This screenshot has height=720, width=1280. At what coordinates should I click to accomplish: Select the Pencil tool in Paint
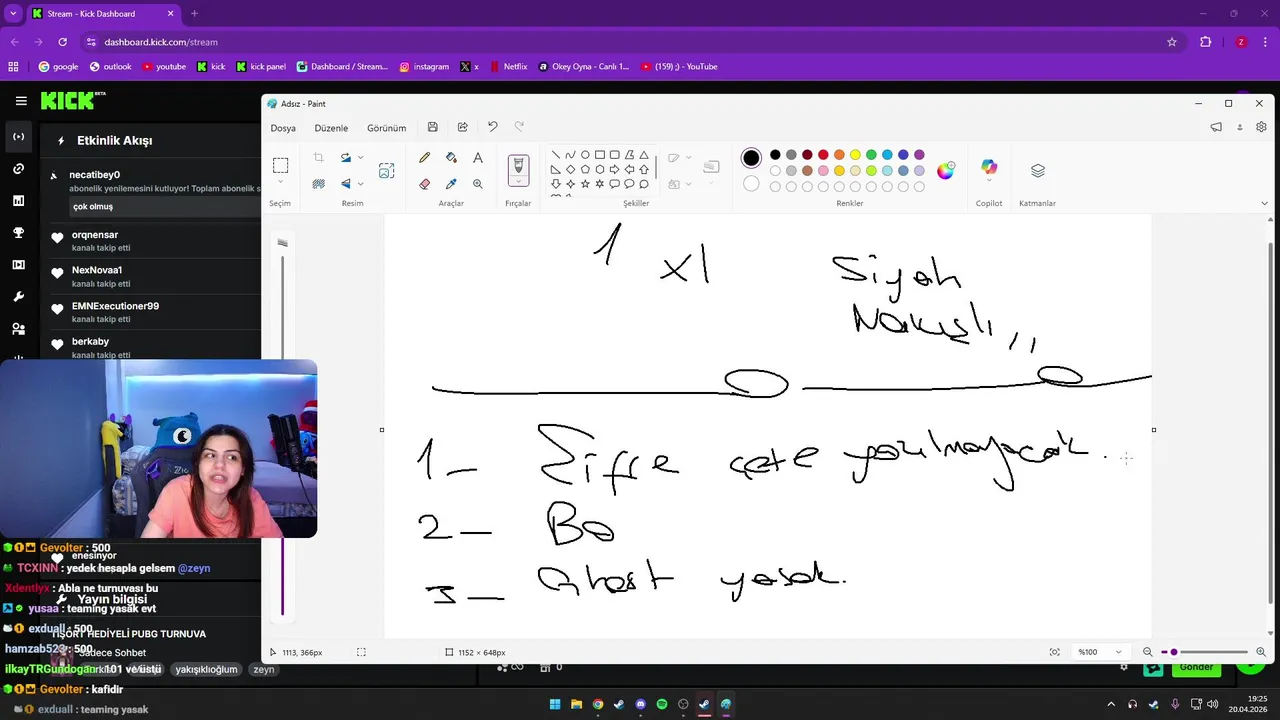point(425,158)
